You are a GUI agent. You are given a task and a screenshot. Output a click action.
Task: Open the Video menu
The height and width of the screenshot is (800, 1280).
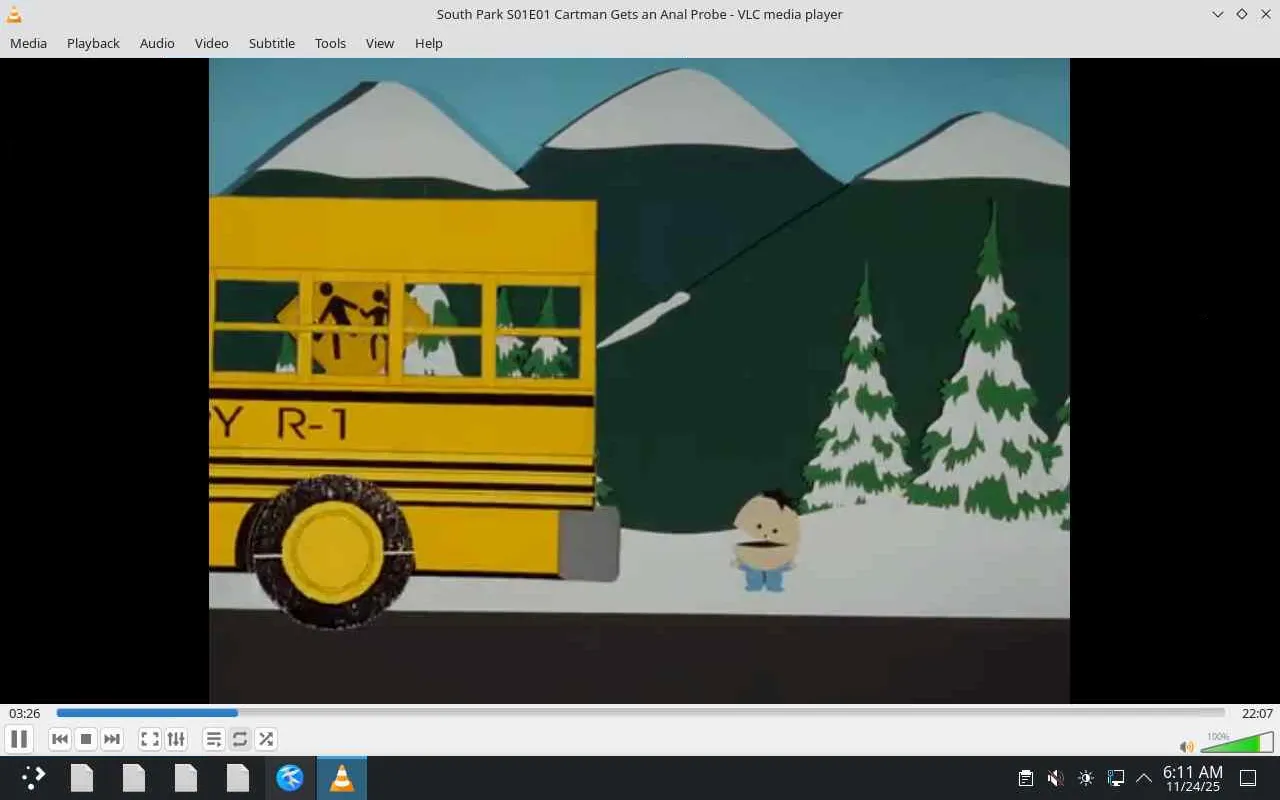(x=211, y=43)
